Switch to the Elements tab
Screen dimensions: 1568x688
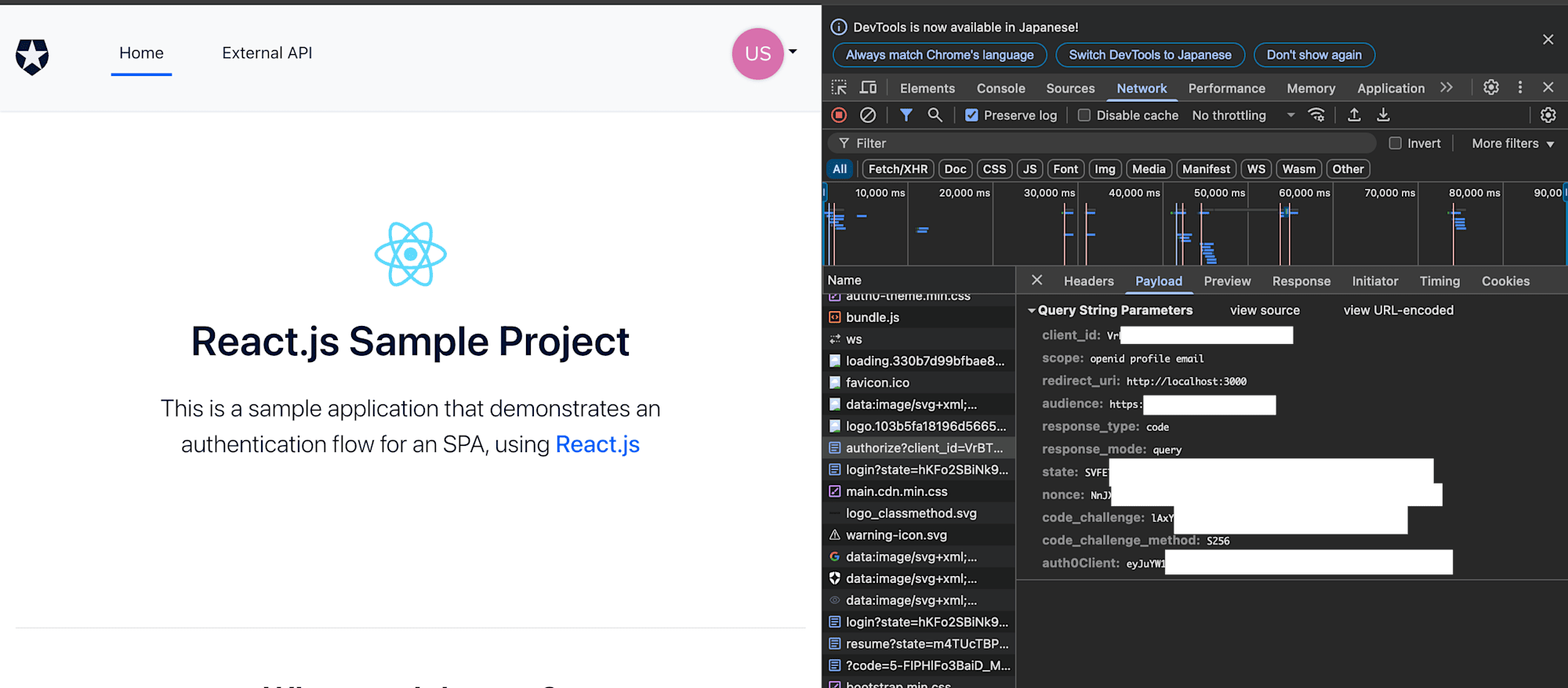coord(927,89)
